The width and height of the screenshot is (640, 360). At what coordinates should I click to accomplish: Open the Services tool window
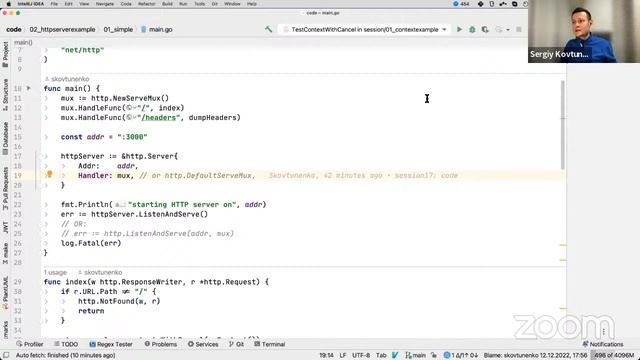coord(203,344)
